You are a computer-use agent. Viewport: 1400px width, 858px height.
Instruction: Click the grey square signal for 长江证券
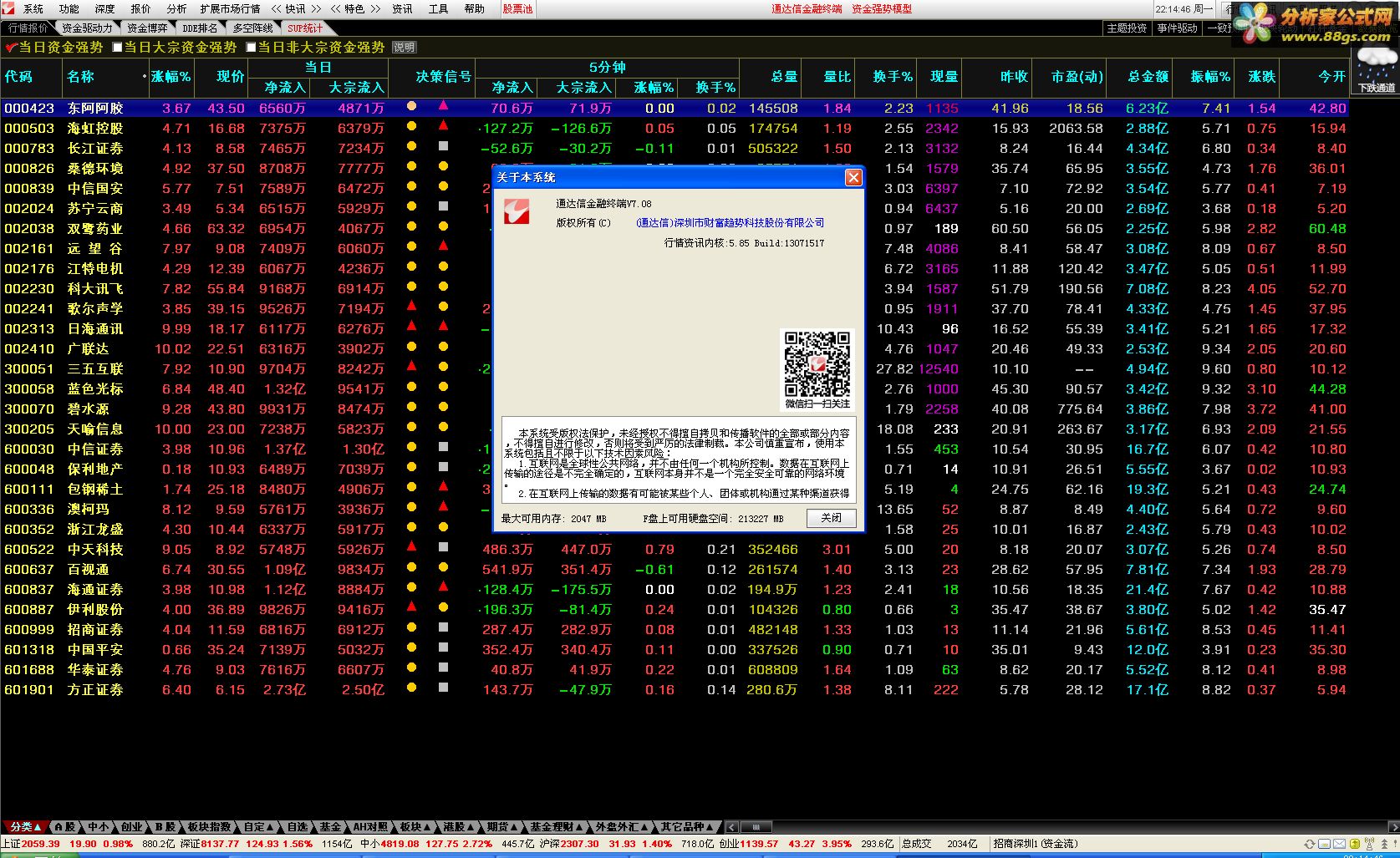click(443, 146)
